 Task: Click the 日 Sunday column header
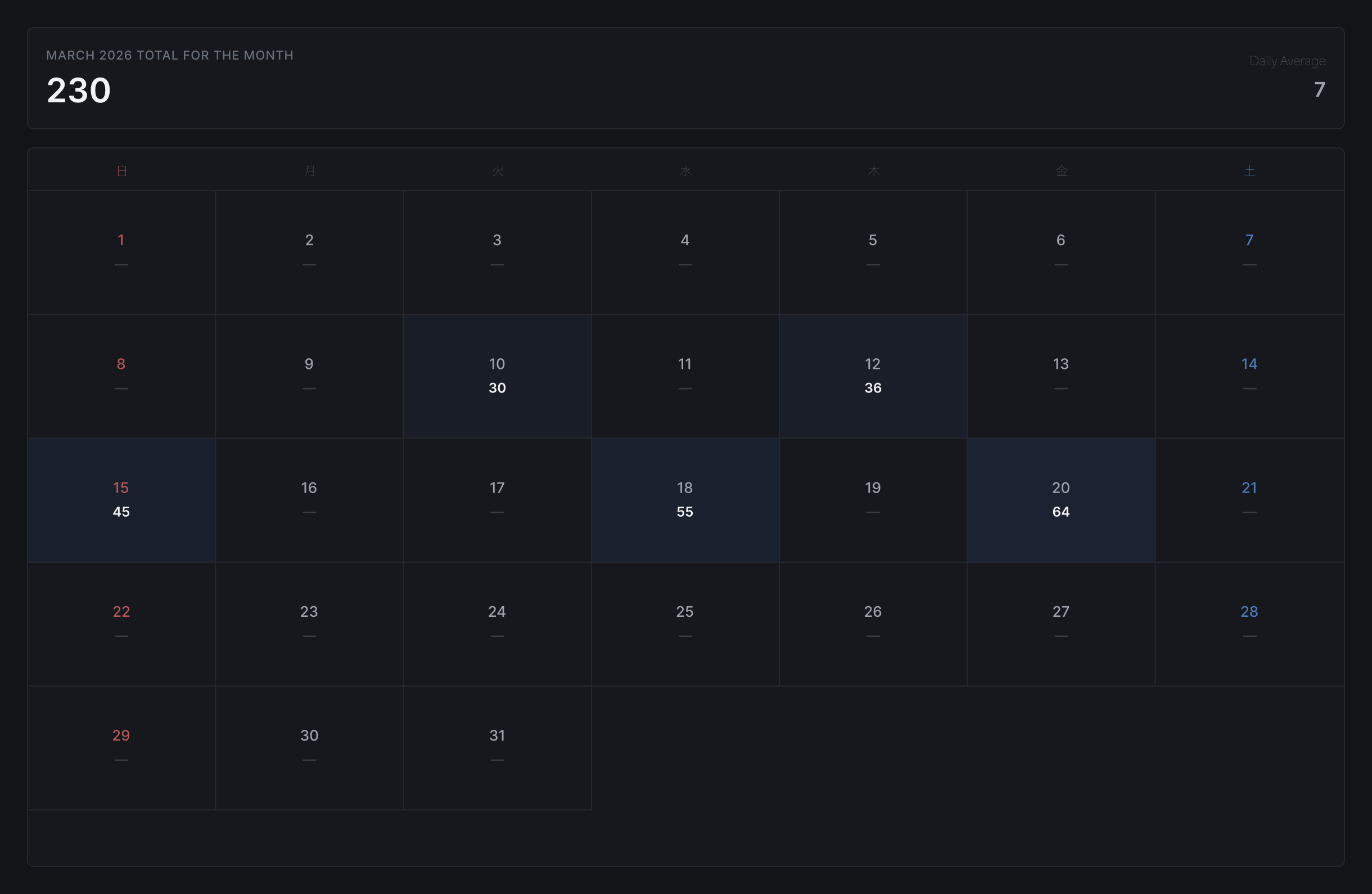pos(121,170)
